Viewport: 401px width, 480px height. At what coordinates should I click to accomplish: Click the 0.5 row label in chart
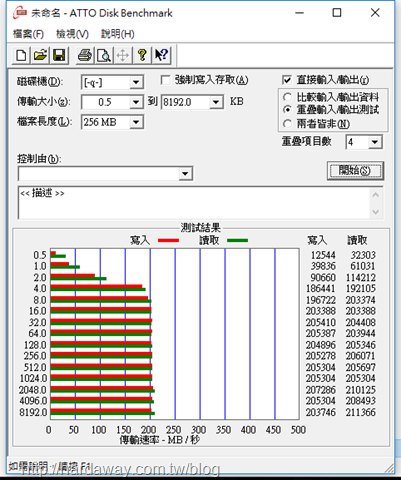(x=40, y=255)
